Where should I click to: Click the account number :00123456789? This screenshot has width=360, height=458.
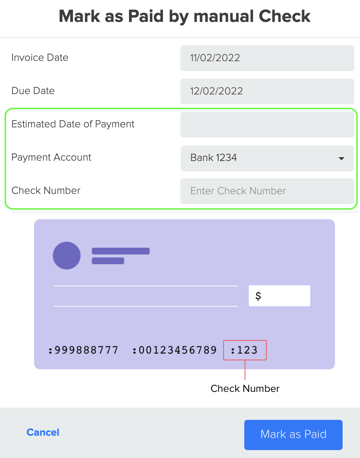(174, 350)
